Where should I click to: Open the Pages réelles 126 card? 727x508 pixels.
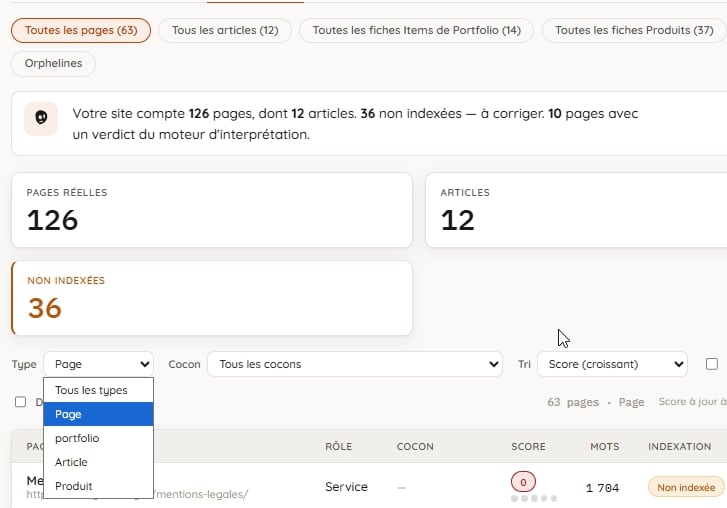click(x=212, y=210)
